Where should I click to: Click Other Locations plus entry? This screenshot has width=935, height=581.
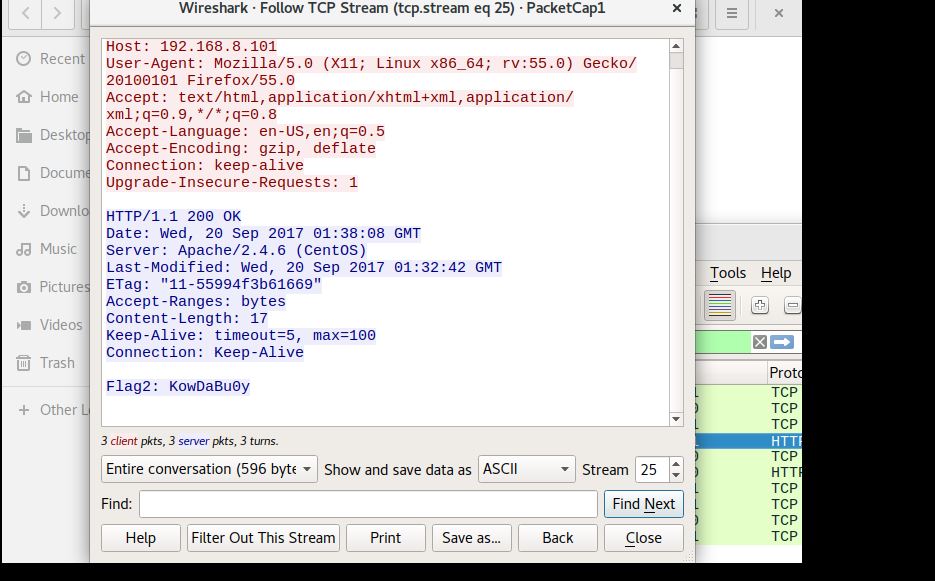[52, 410]
